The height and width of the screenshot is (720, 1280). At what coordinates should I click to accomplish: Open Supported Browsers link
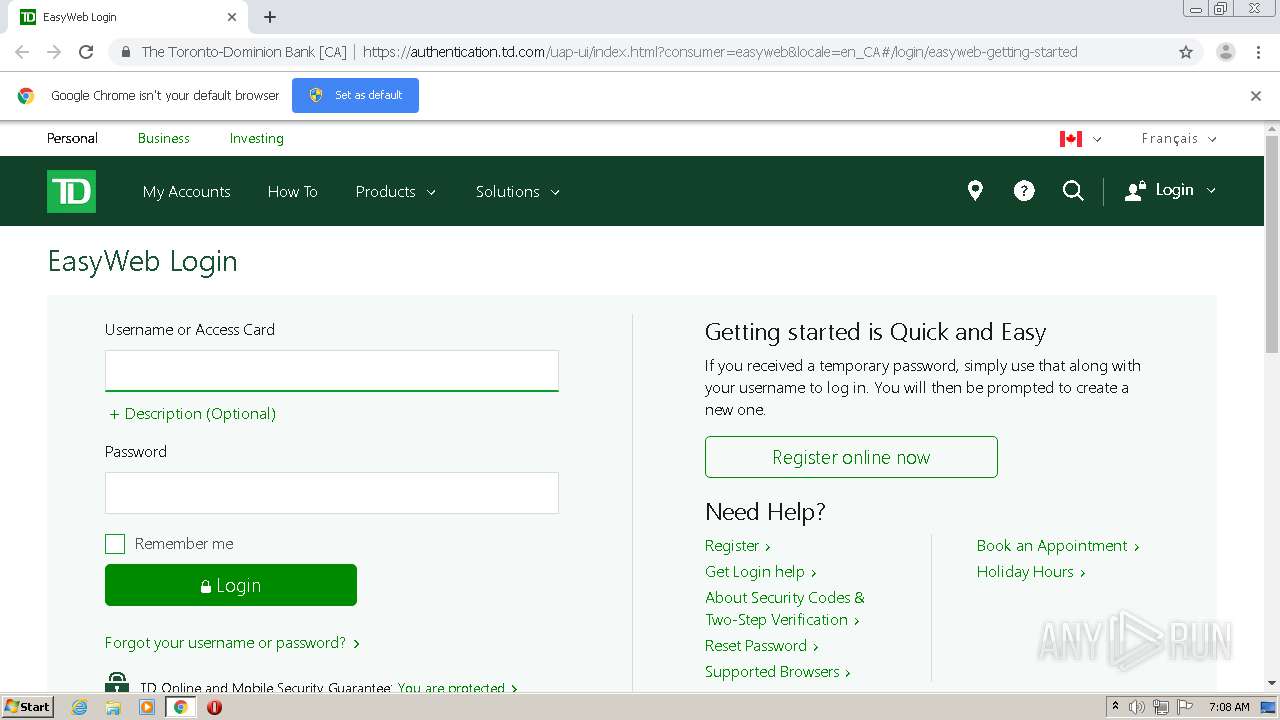tap(778, 672)
